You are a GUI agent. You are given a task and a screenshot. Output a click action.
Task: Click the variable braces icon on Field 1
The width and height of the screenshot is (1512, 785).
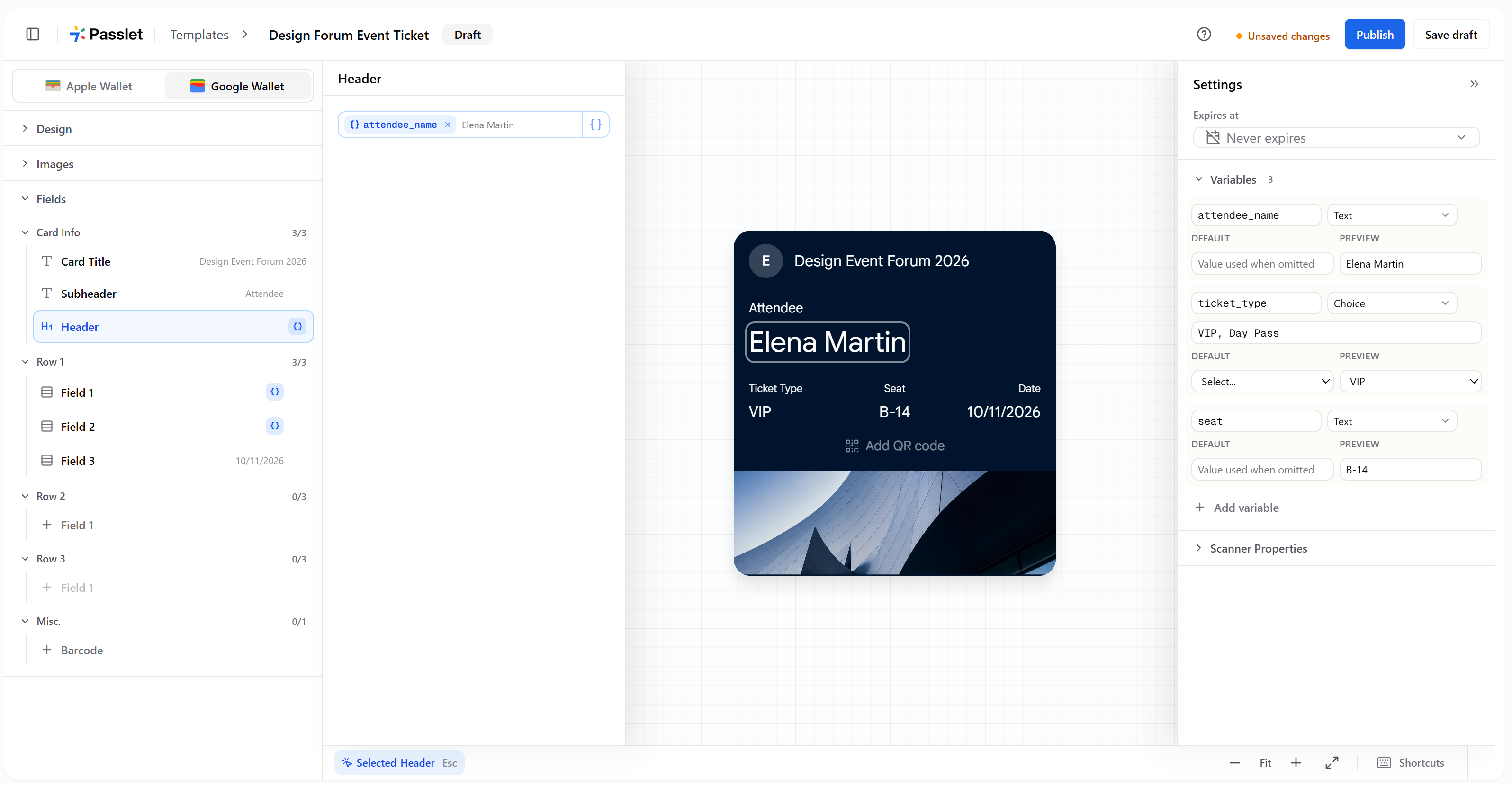click(x=275, y=392)
